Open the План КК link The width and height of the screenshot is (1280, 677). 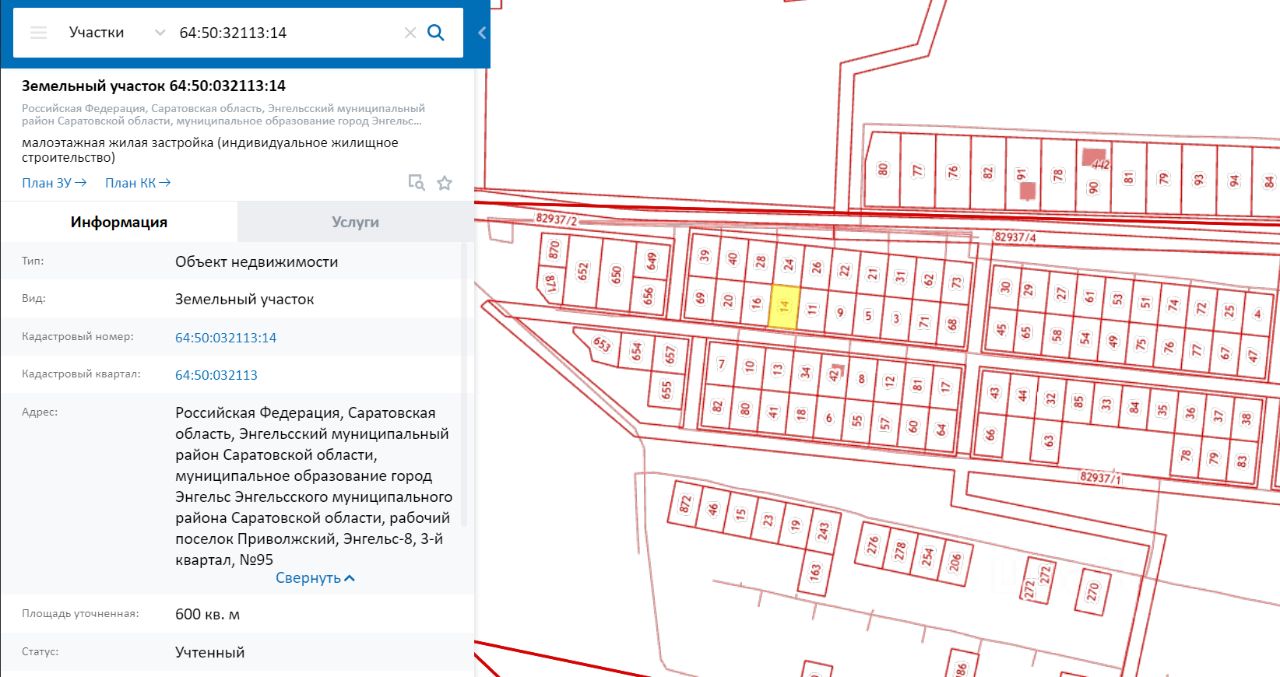138,182
